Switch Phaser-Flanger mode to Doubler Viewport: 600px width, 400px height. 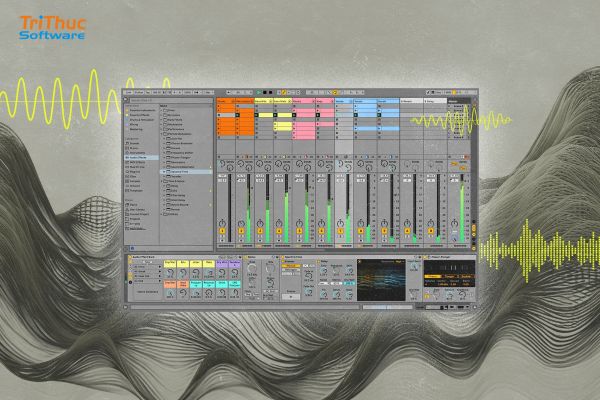(466, 276)
